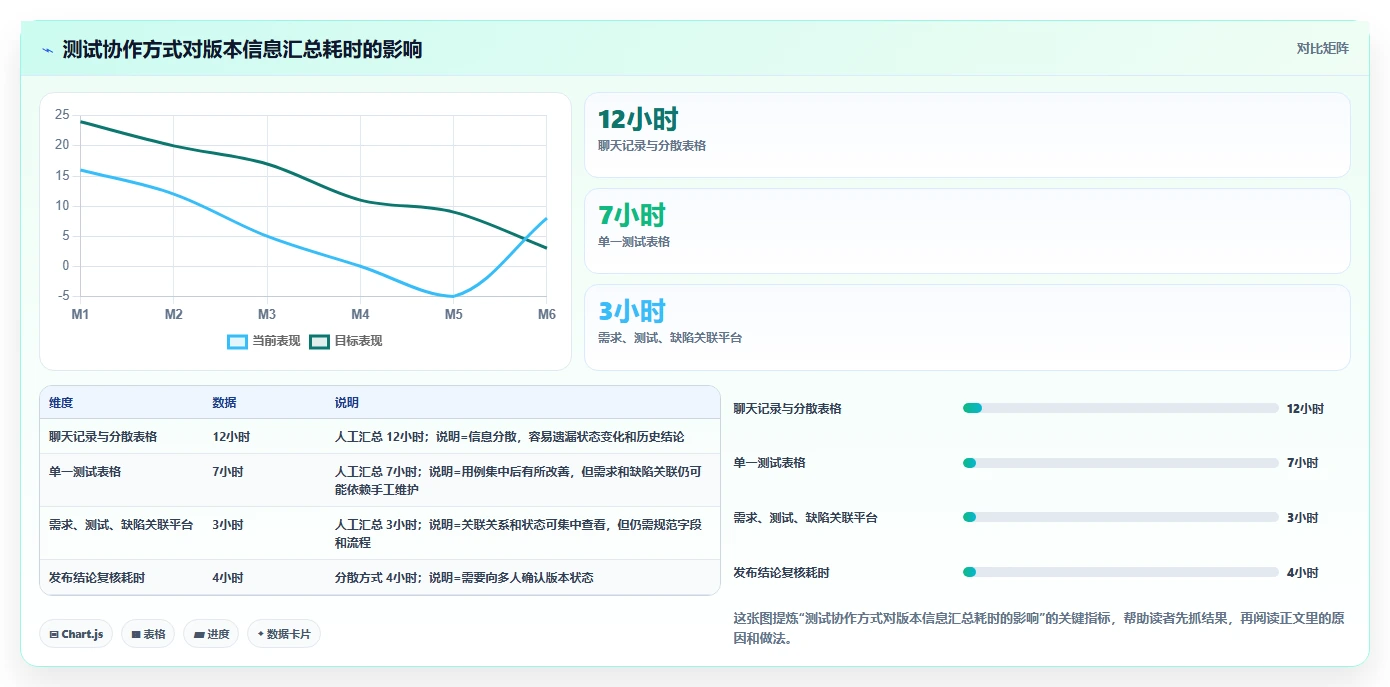
Task: Click description starting 人工汇总 3小时
Action: coord(518,534)
